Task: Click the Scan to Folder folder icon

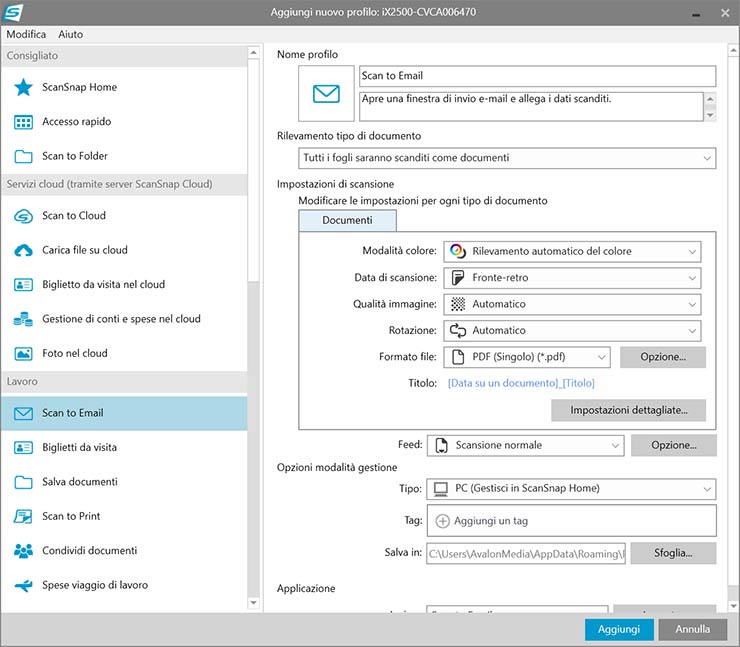Action: [23, 156]
